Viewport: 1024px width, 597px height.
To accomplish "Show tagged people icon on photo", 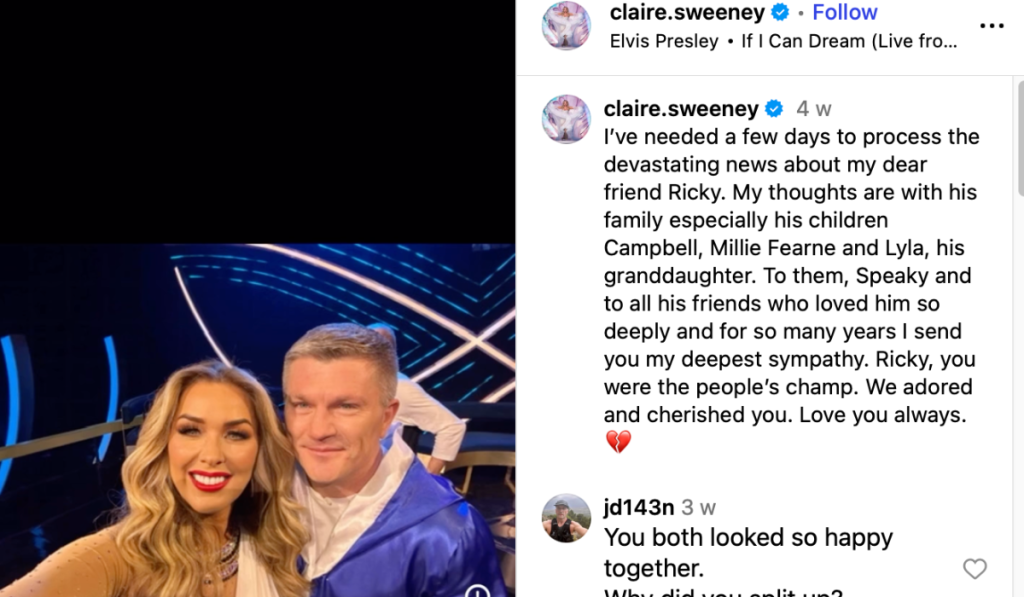I will point(477,590).
